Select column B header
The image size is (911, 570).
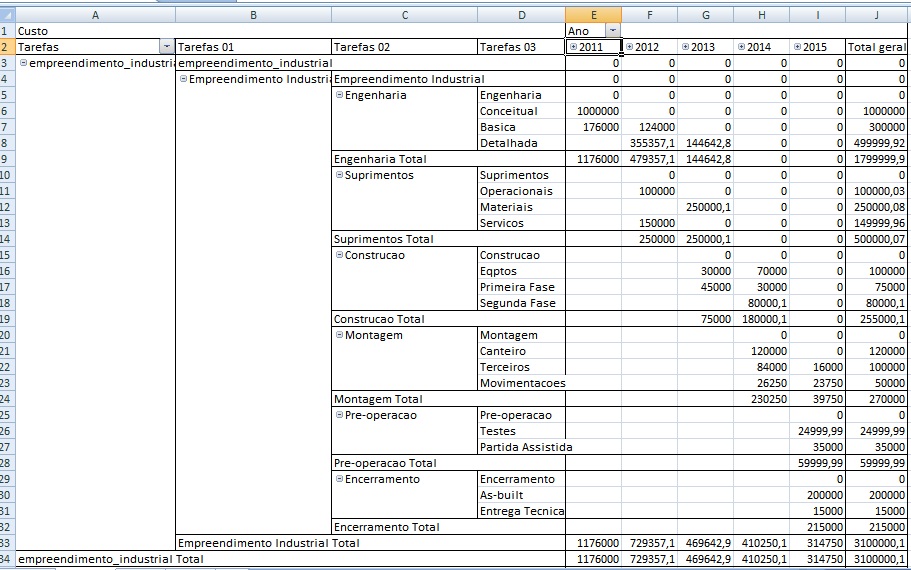(x=253, y=15)
